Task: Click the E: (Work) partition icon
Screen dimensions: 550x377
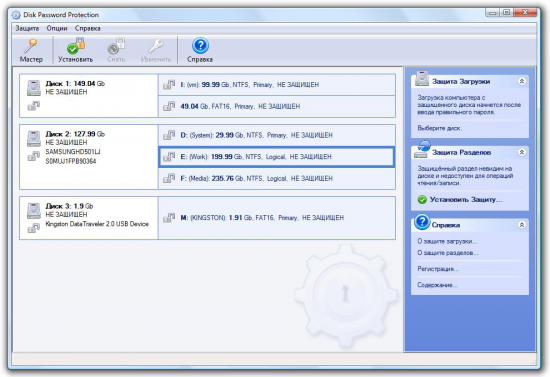Action: point(169,156)
